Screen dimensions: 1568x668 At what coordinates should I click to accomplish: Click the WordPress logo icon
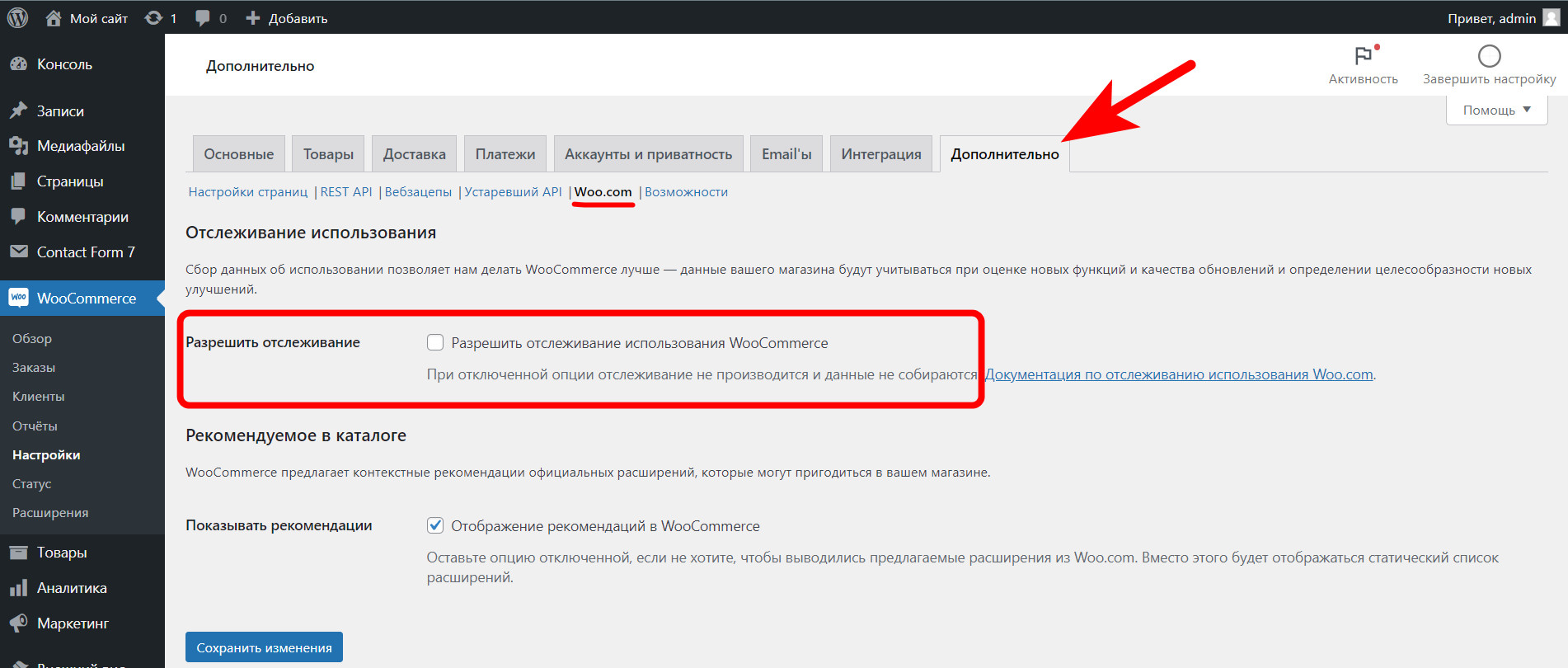point(17,17)
